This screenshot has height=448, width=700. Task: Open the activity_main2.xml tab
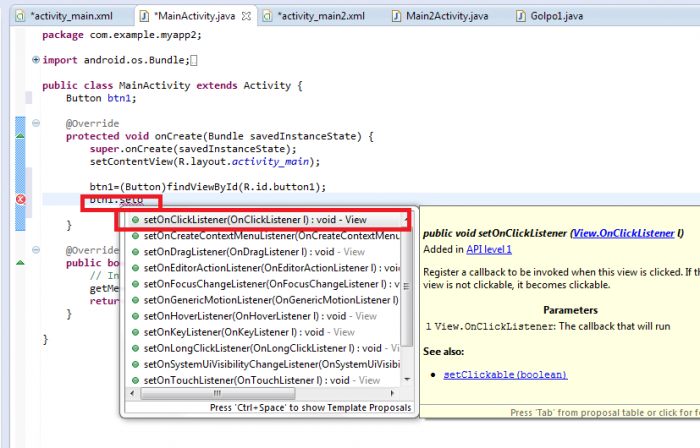pyautogui.click(x=315, y=16)
